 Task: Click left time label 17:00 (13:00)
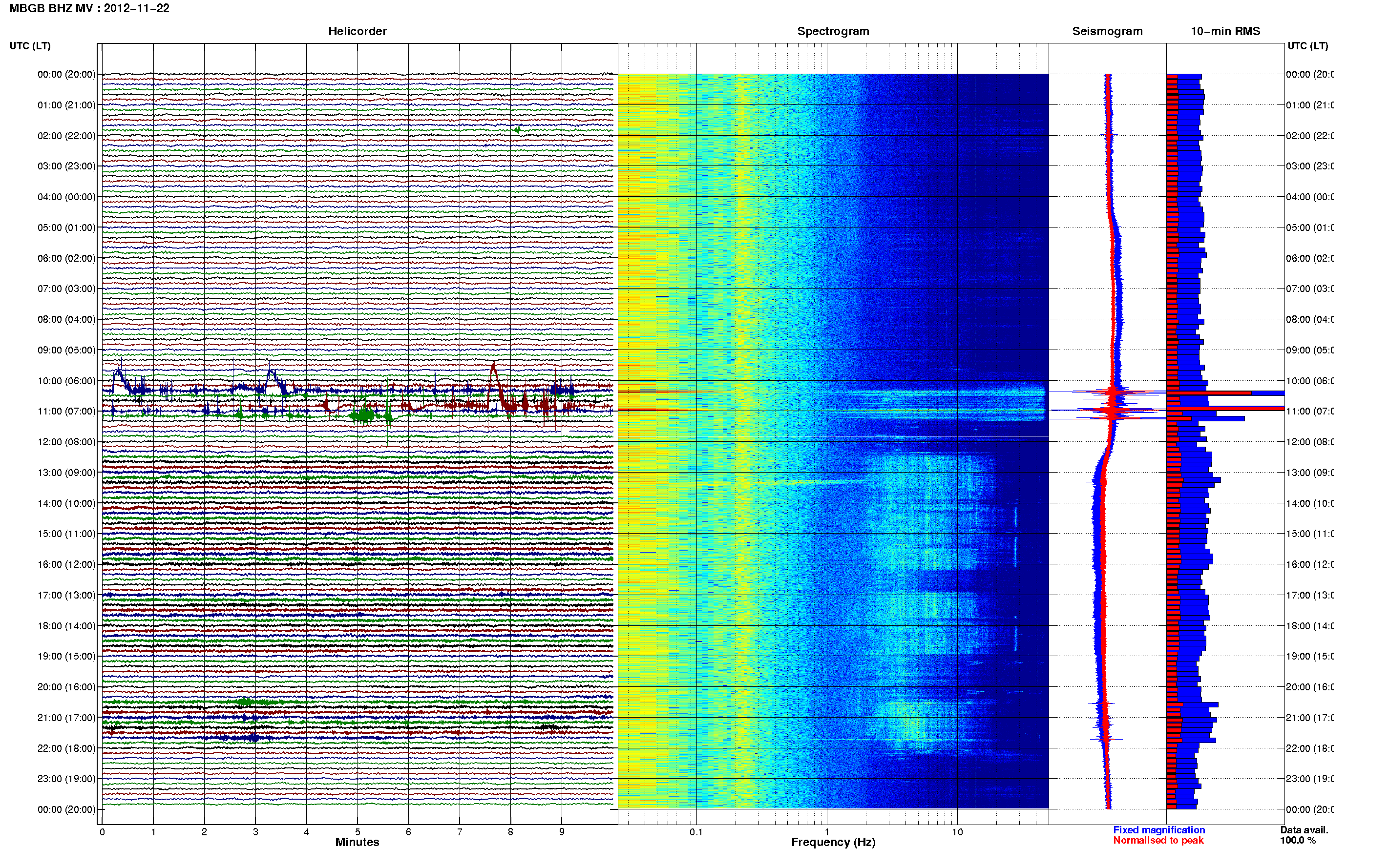pos(66,595)
